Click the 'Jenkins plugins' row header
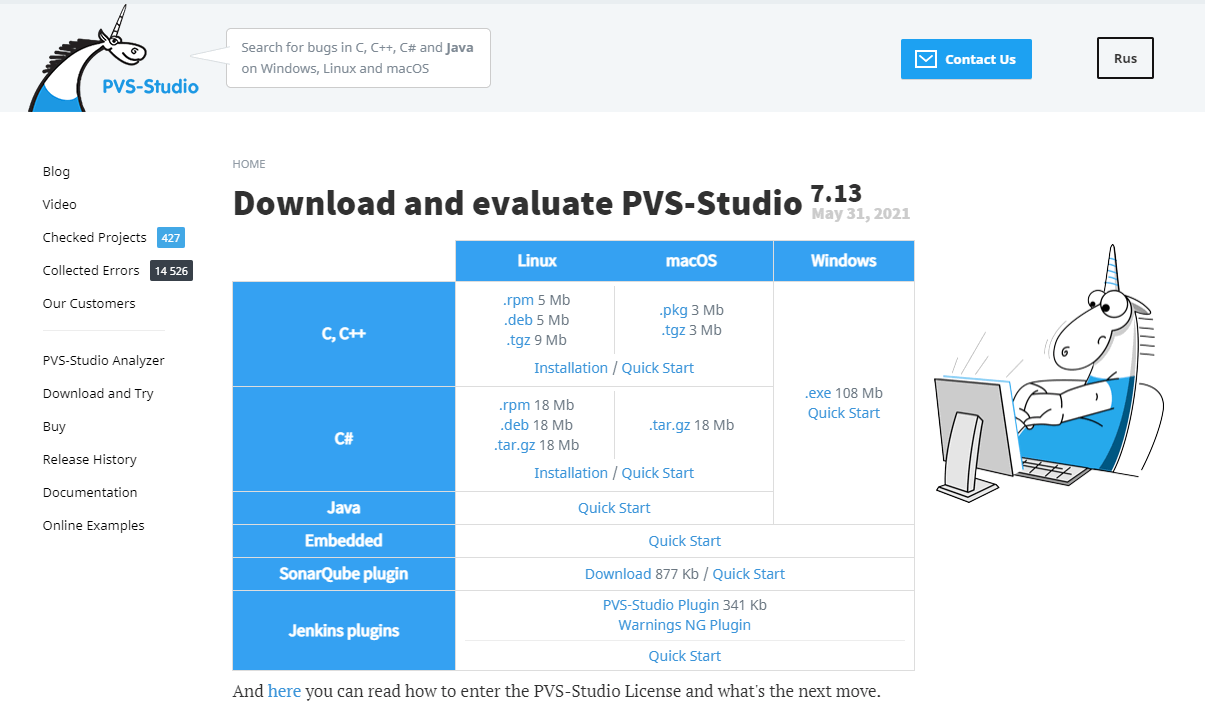Viewport: 1205px width, 710px height. 344,631
